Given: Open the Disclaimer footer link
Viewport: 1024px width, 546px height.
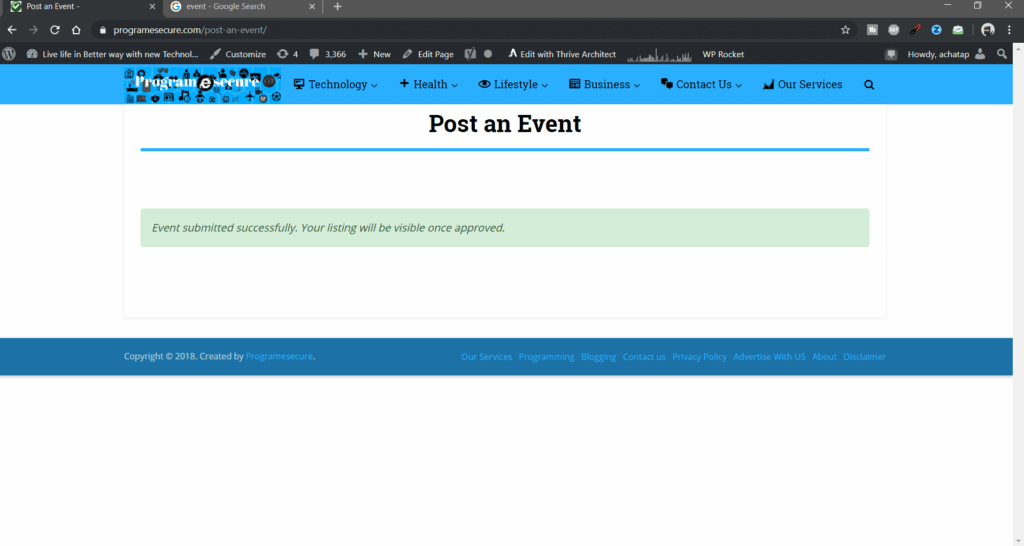Looking at the screenshot, I should pyautogui.click(x=865, y=357).
